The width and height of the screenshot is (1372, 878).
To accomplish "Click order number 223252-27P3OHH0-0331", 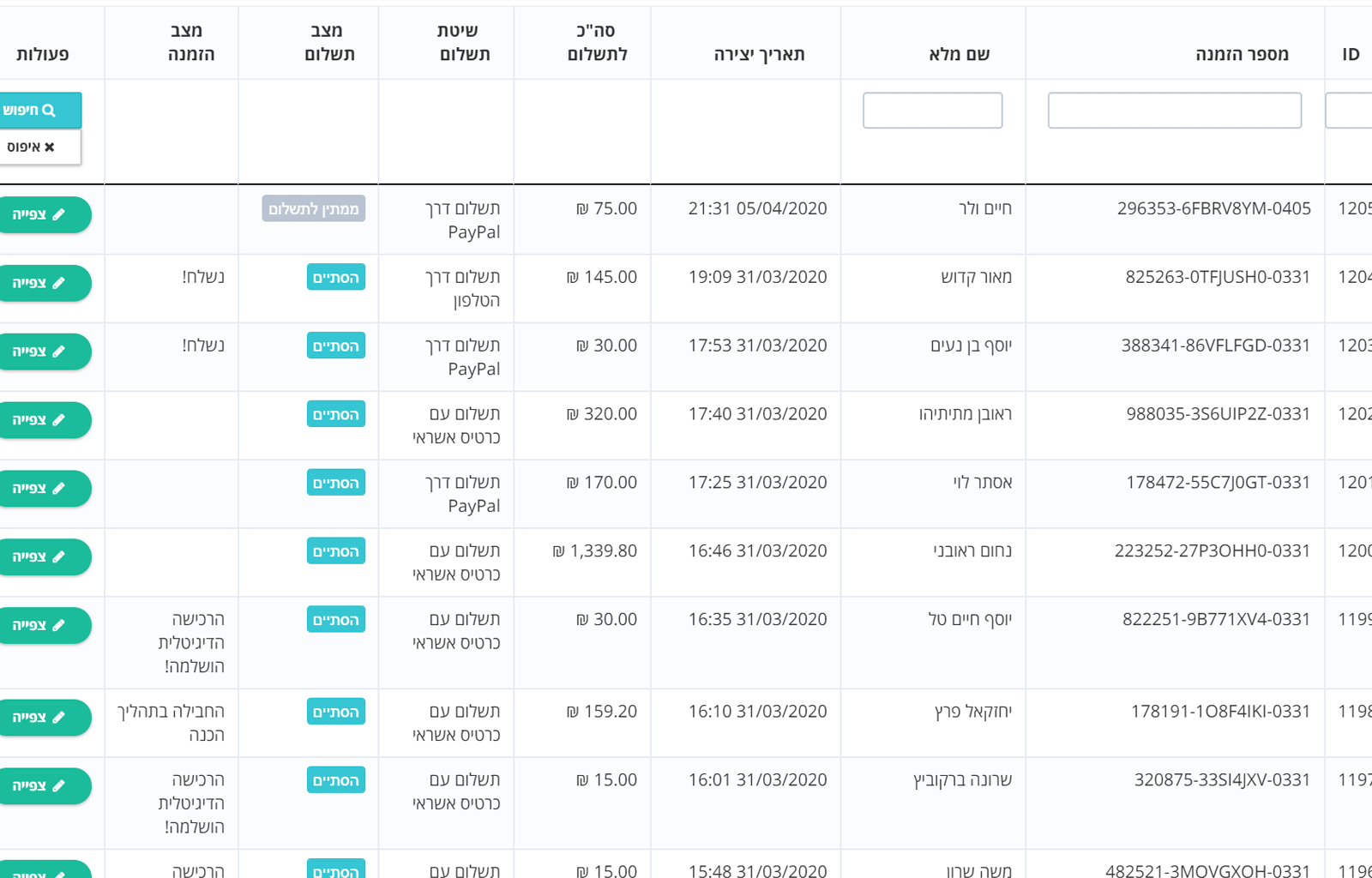I will coord(1213,551).
